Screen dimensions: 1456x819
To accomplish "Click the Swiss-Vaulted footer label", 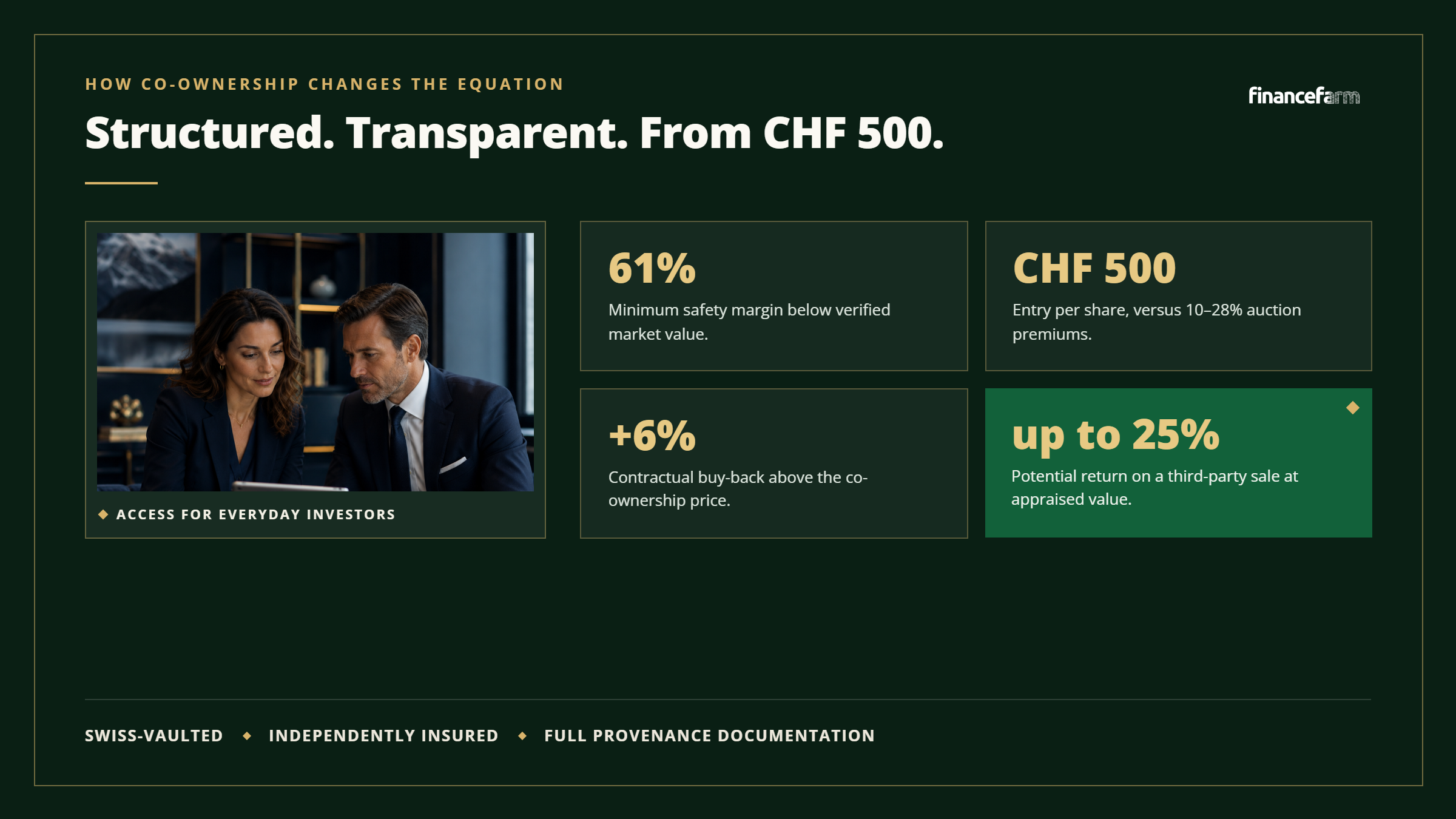I will pos(154,736).
